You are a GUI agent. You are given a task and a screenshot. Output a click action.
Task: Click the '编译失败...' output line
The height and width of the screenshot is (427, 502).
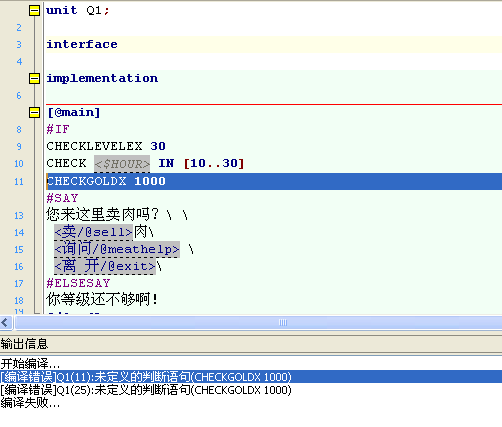[x=30, y=403]
